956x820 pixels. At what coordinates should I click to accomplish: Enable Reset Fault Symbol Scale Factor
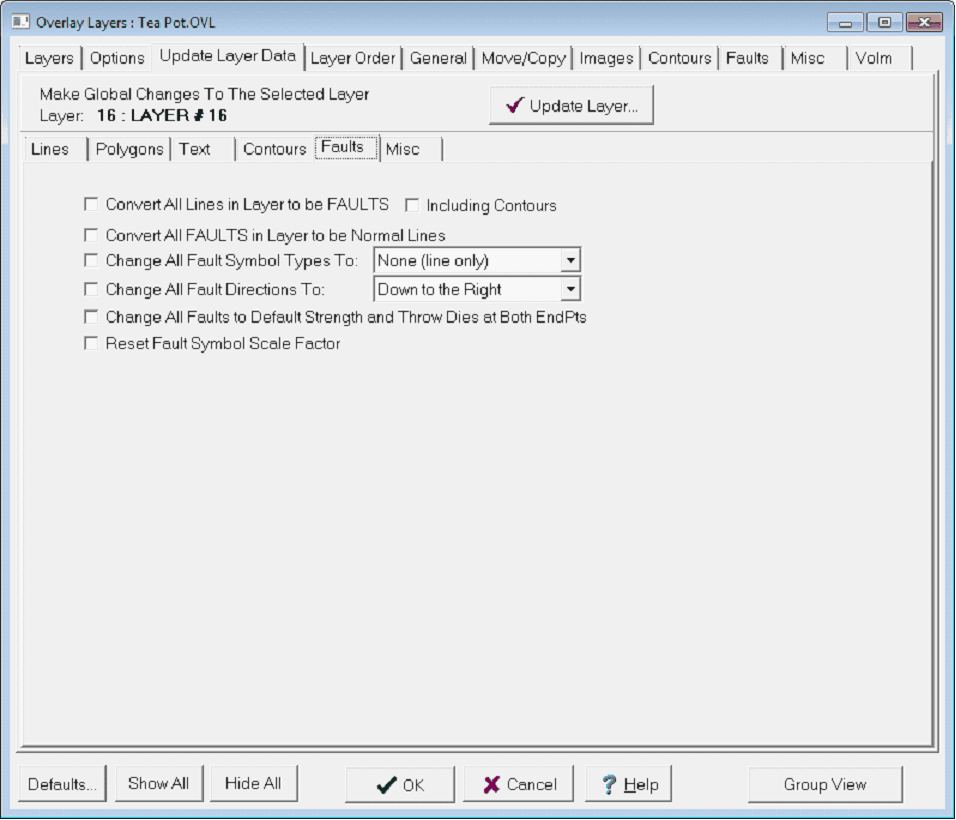pos(92,343)
